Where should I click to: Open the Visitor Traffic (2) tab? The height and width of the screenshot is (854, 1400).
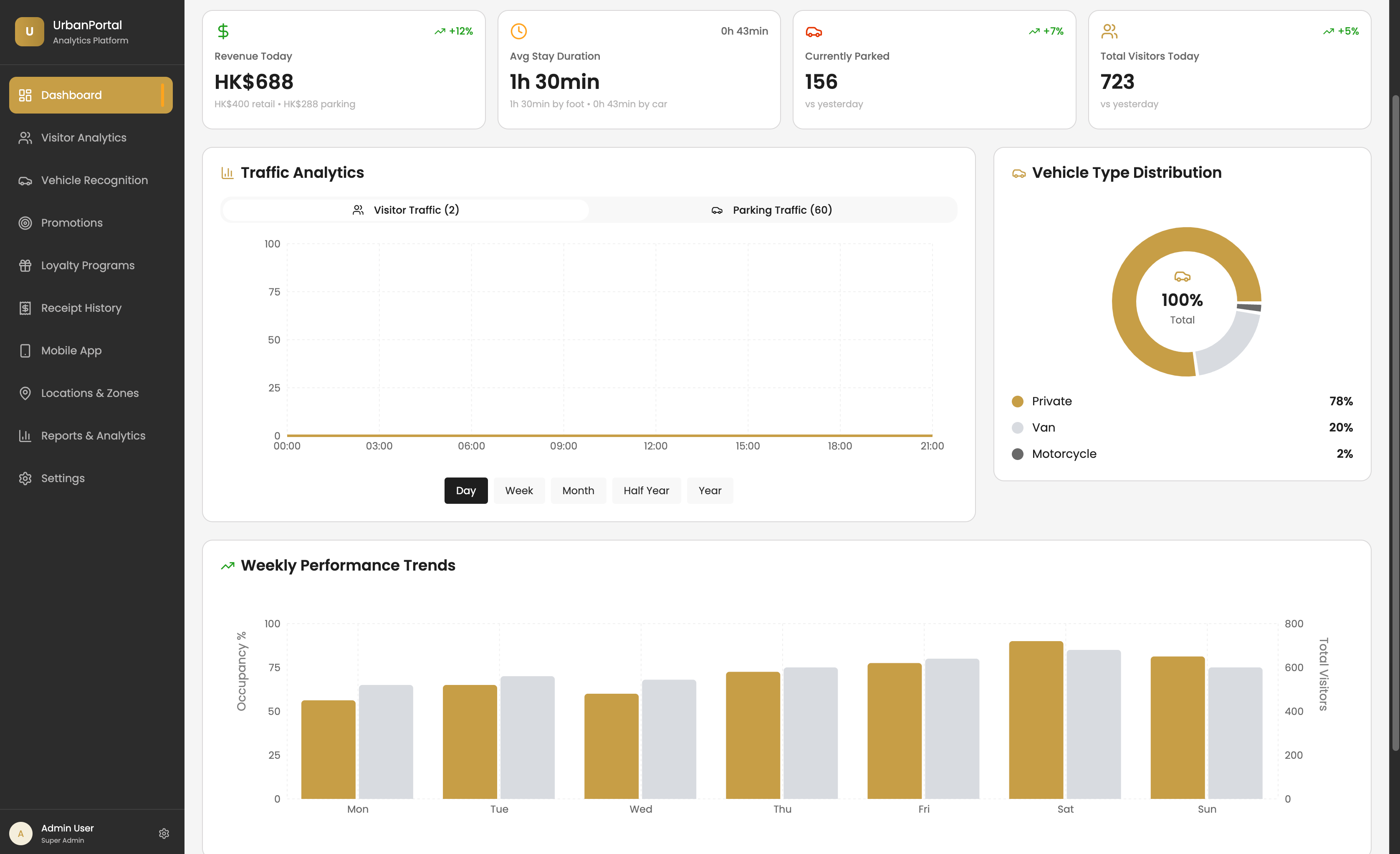coord(406,210)
